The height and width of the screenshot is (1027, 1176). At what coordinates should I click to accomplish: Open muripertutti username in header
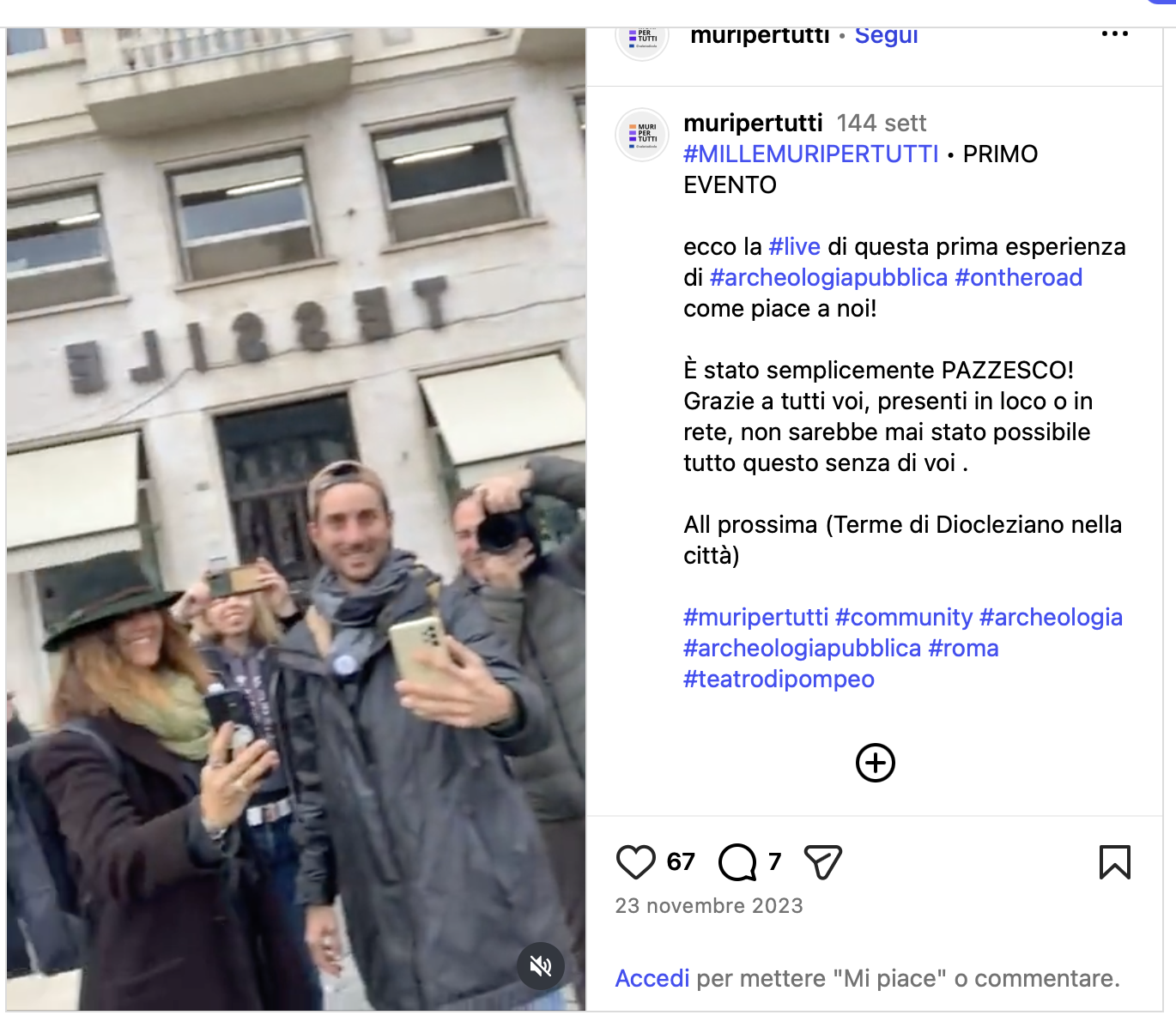(760, 35)
